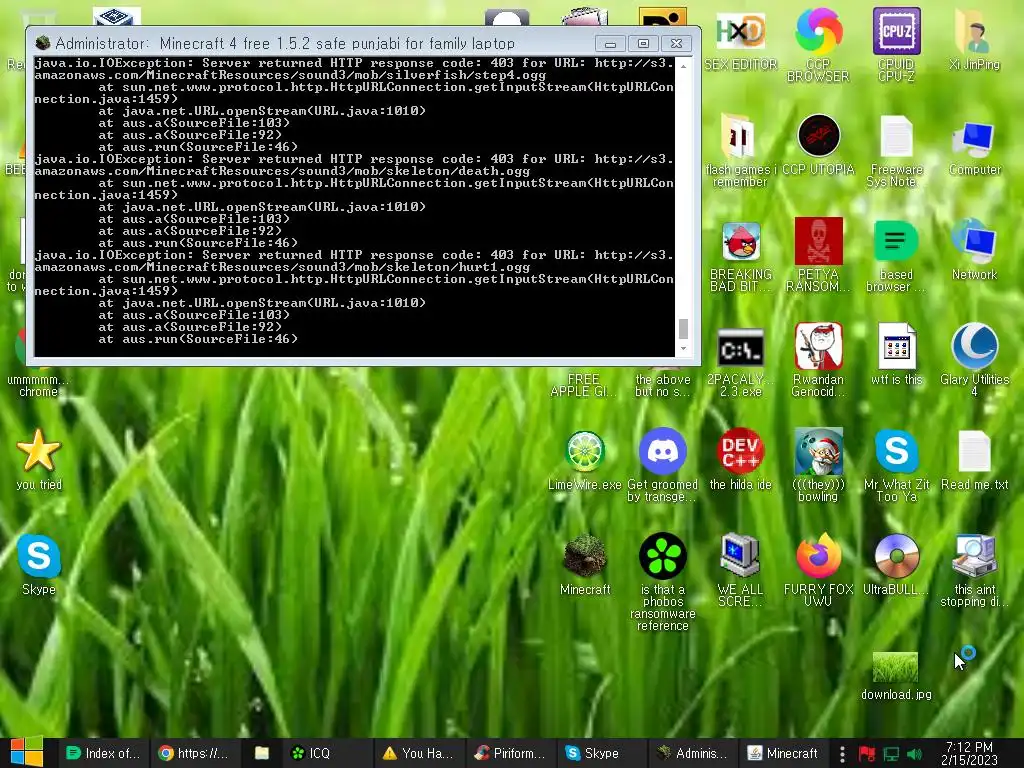
Task: Open the the above but no s icon
Action: click(x=662, y=385)
